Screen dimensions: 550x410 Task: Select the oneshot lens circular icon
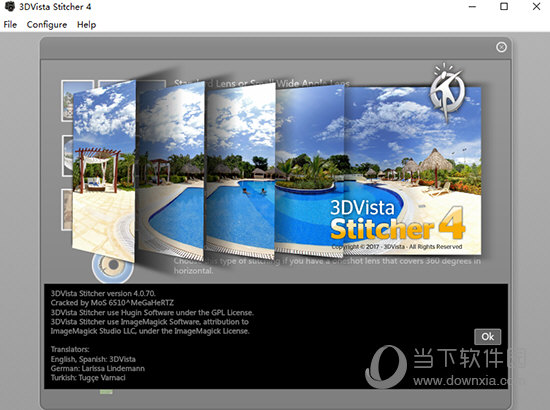tap(113, 266)
